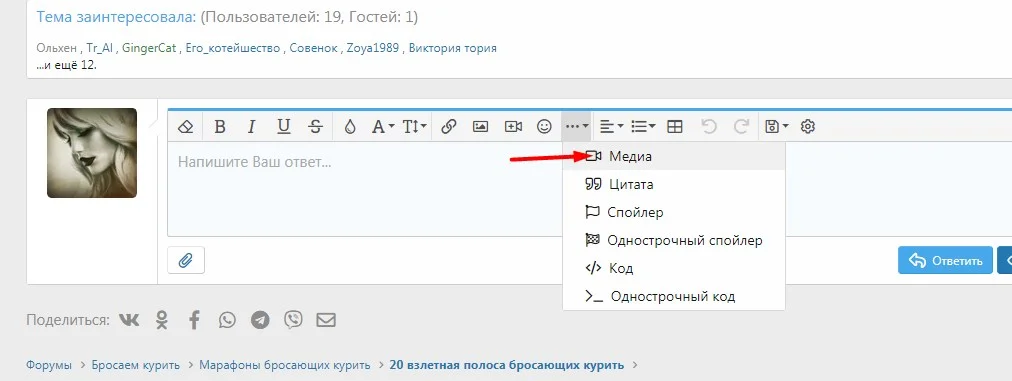Click the insert link chain icon
The image size is (1012, 381).
click(x=449, y=127)
